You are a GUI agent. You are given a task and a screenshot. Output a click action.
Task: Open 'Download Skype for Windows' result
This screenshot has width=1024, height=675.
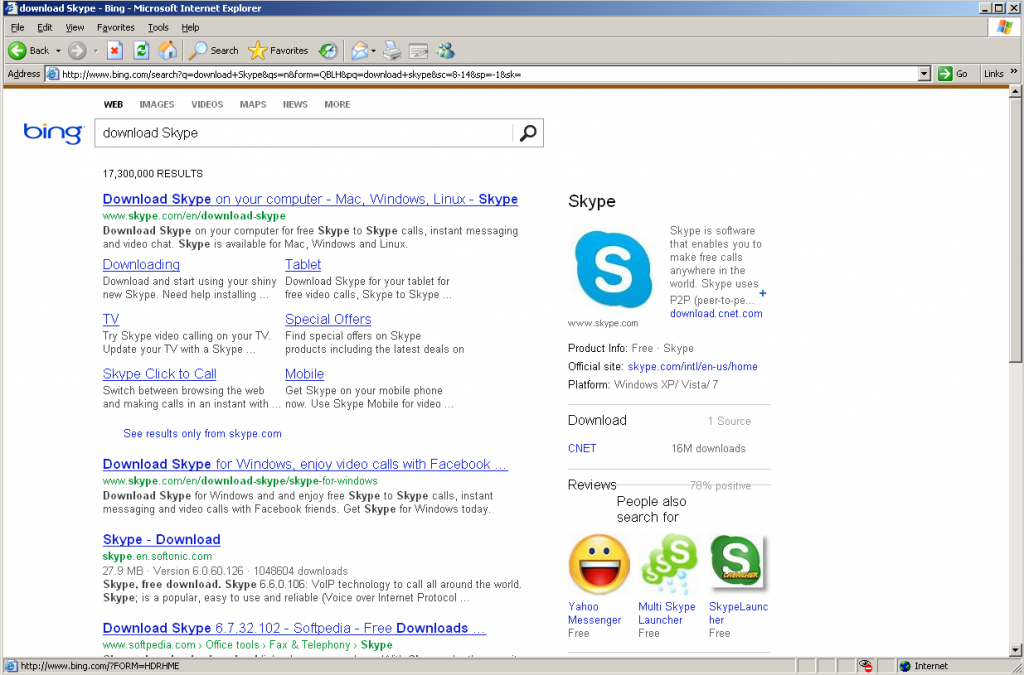[x=305, y=464]
